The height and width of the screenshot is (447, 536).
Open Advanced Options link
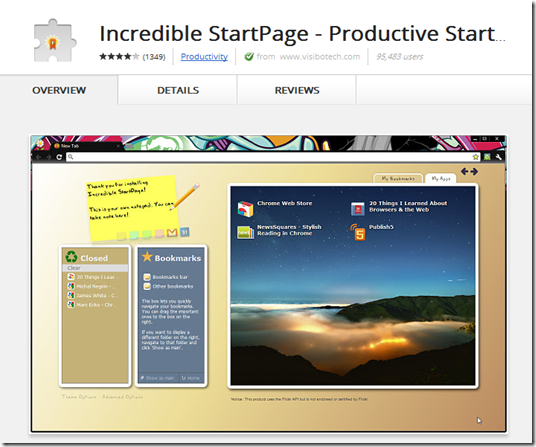click(122, 397)
